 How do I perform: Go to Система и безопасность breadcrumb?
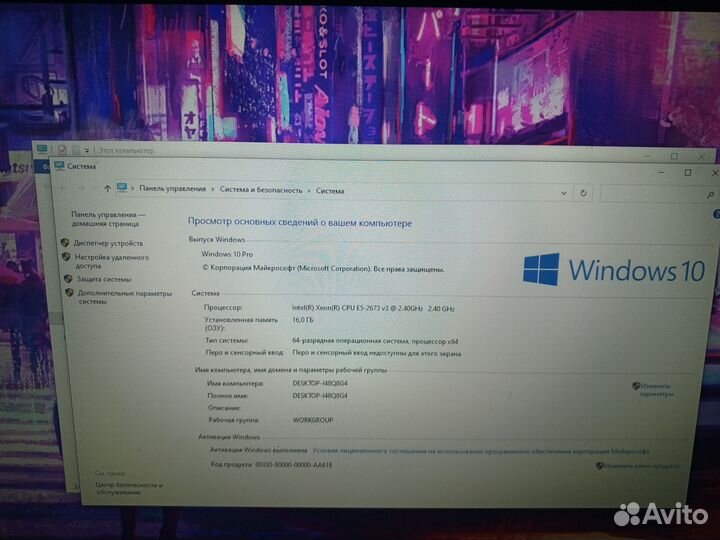tap(260, 189)
